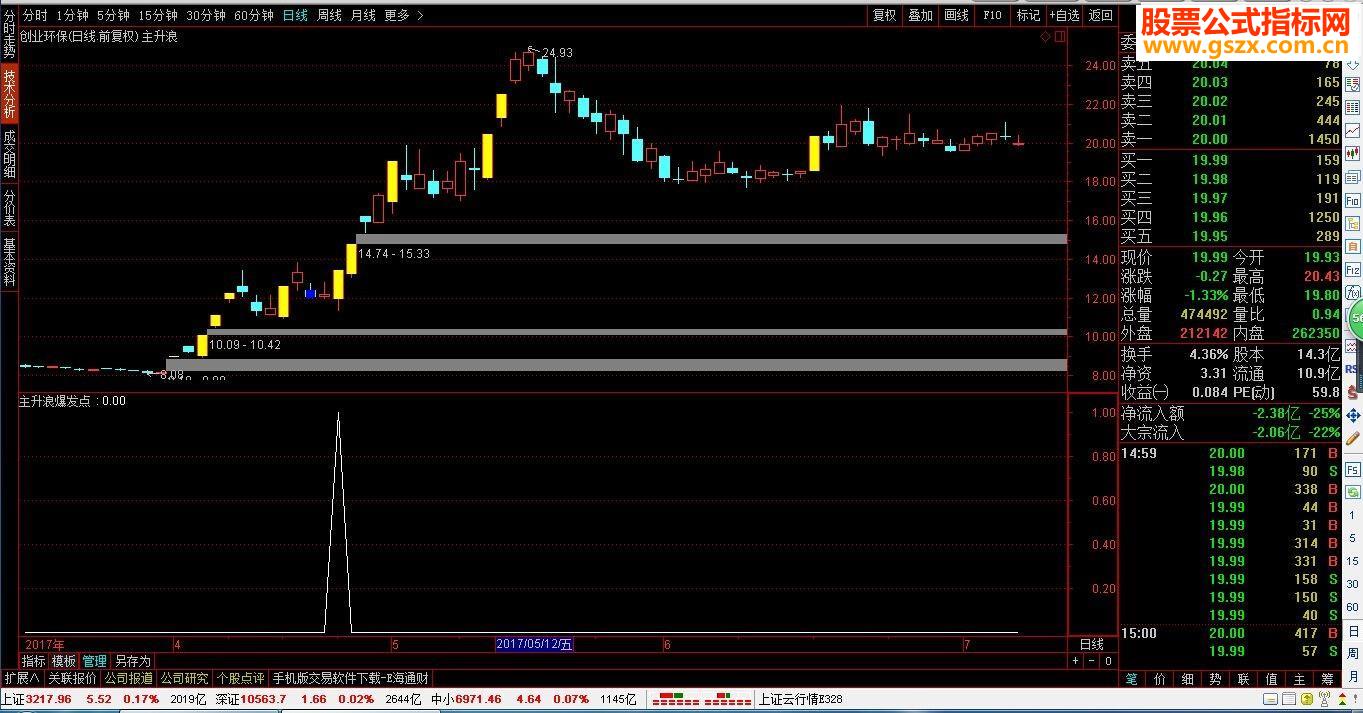The width and height of the screenshot is (1363, 713).
Task: Open the F10 company info icon in right sidebar
Action: coord(1352,200)
